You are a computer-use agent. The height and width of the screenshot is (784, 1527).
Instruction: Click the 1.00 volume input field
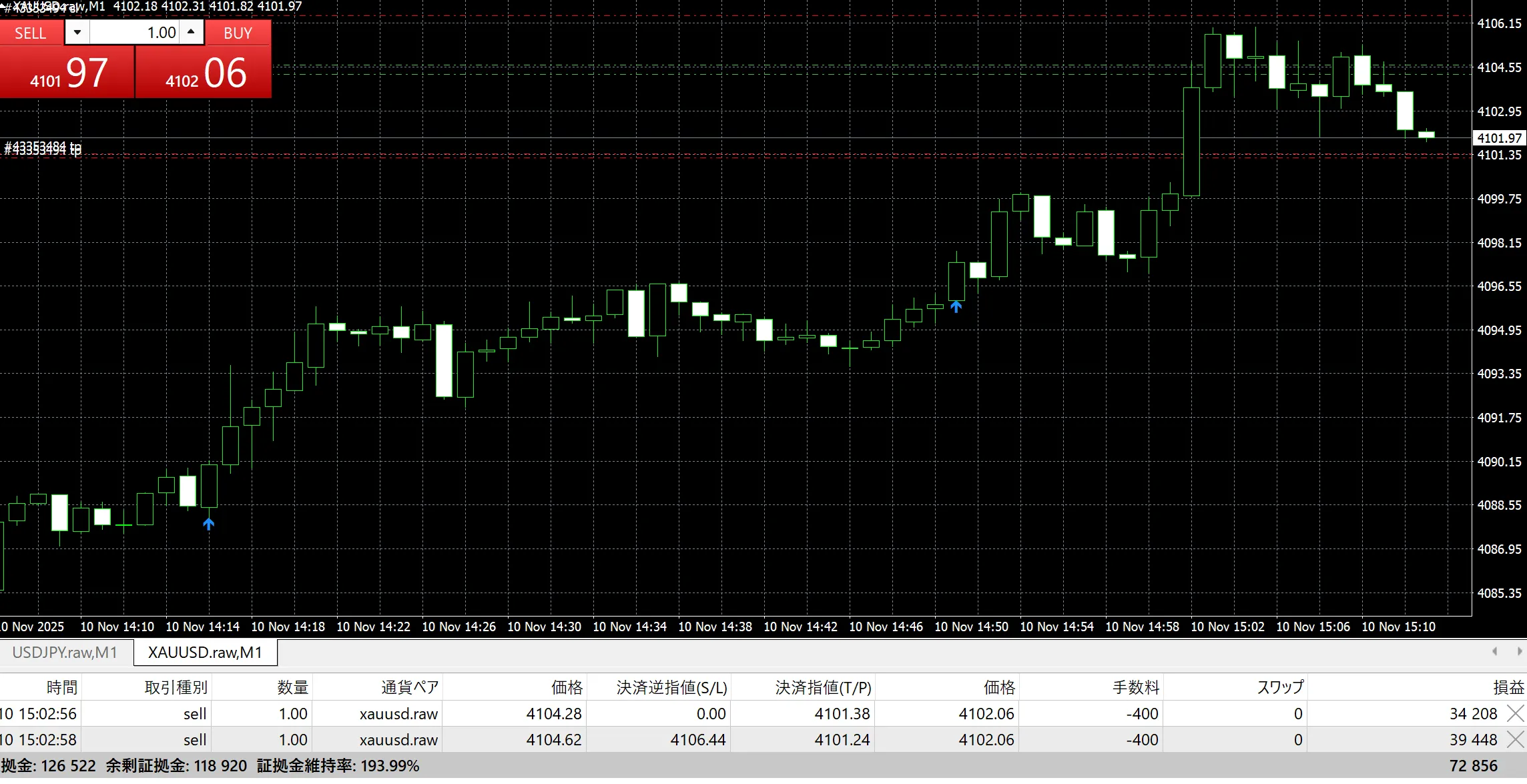click(x=135, y=32)
